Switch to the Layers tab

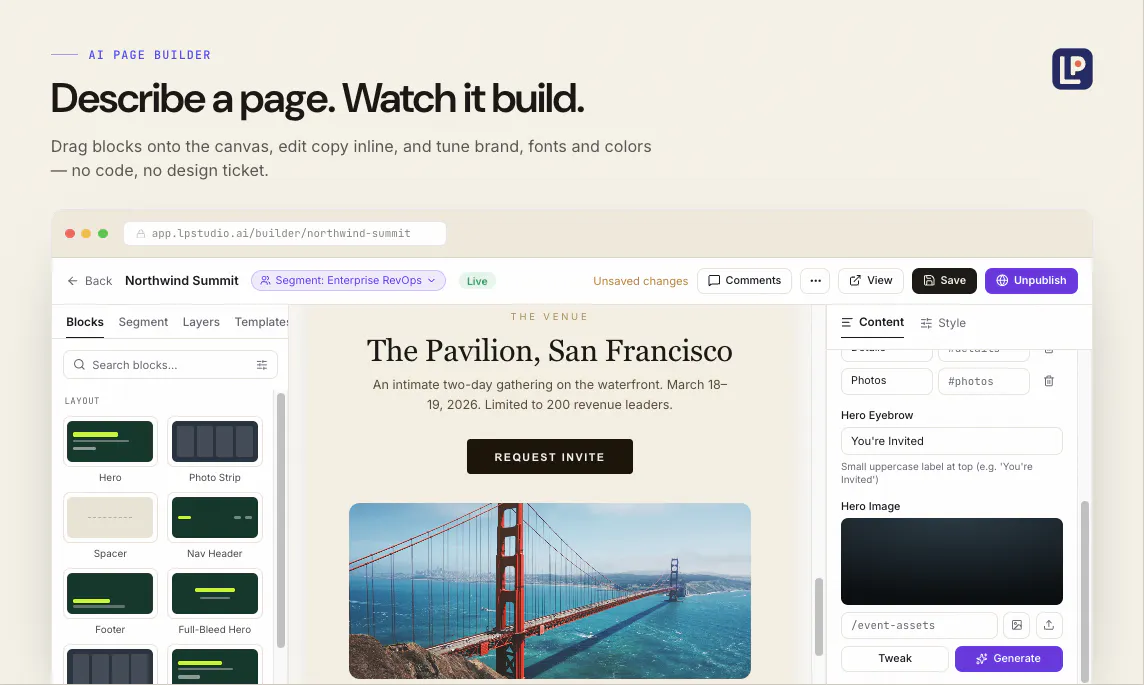click(x=201, y=322)
